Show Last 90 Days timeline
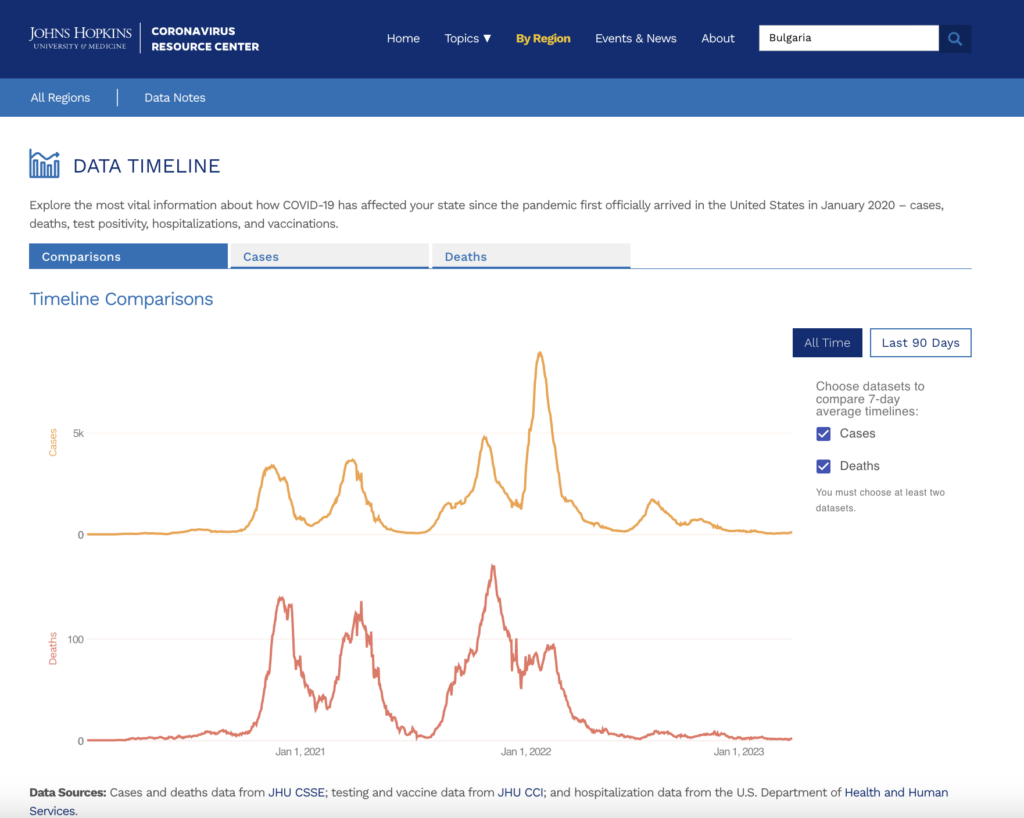1024x818 pixels. (920, 343)
